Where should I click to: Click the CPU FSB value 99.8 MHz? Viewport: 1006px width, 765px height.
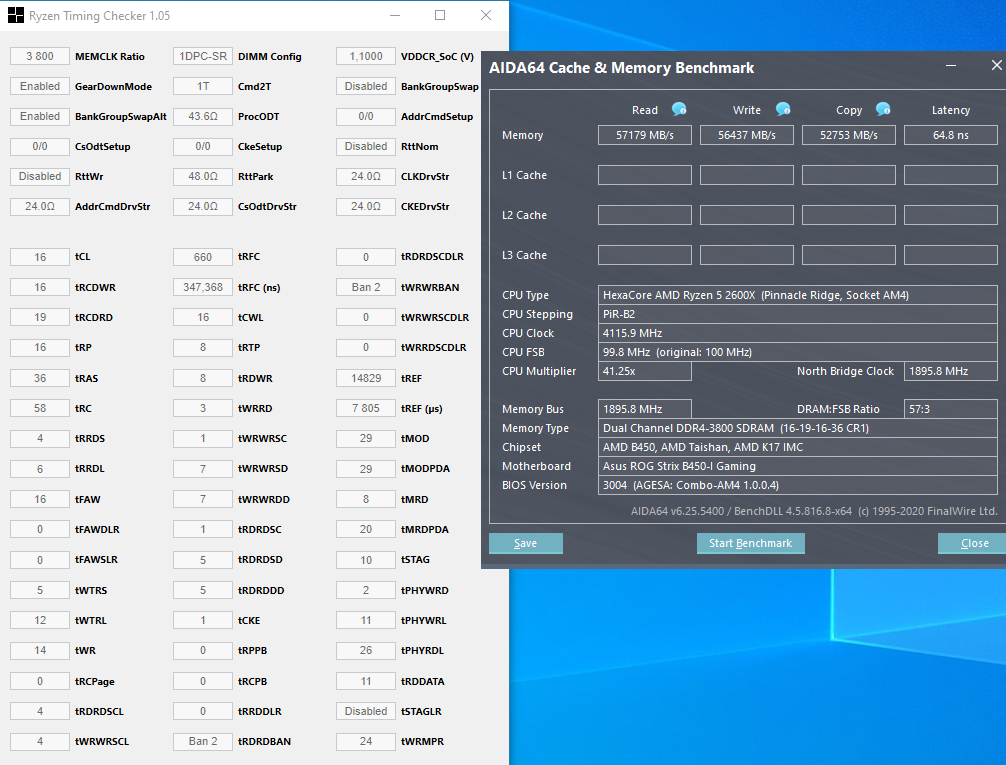(x=797, y=352)
